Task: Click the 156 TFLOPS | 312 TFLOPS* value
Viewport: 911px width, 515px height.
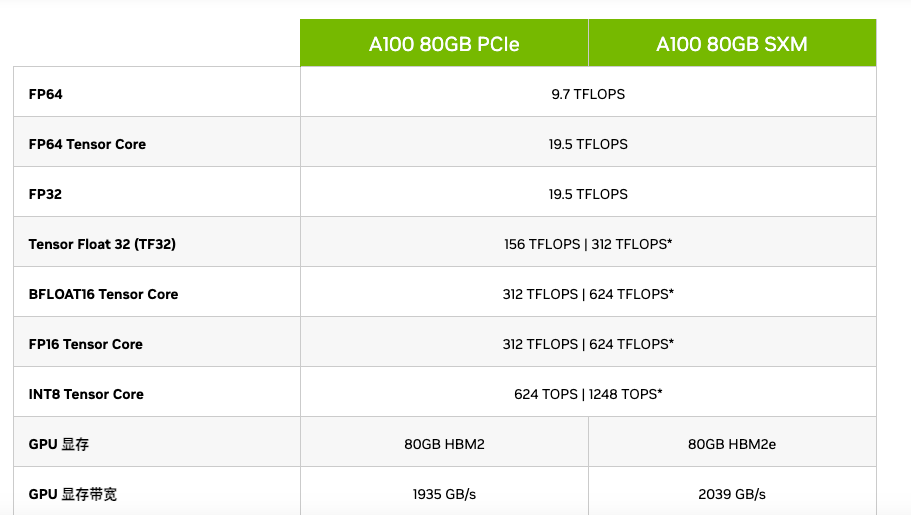Action: tap(588, 244)
